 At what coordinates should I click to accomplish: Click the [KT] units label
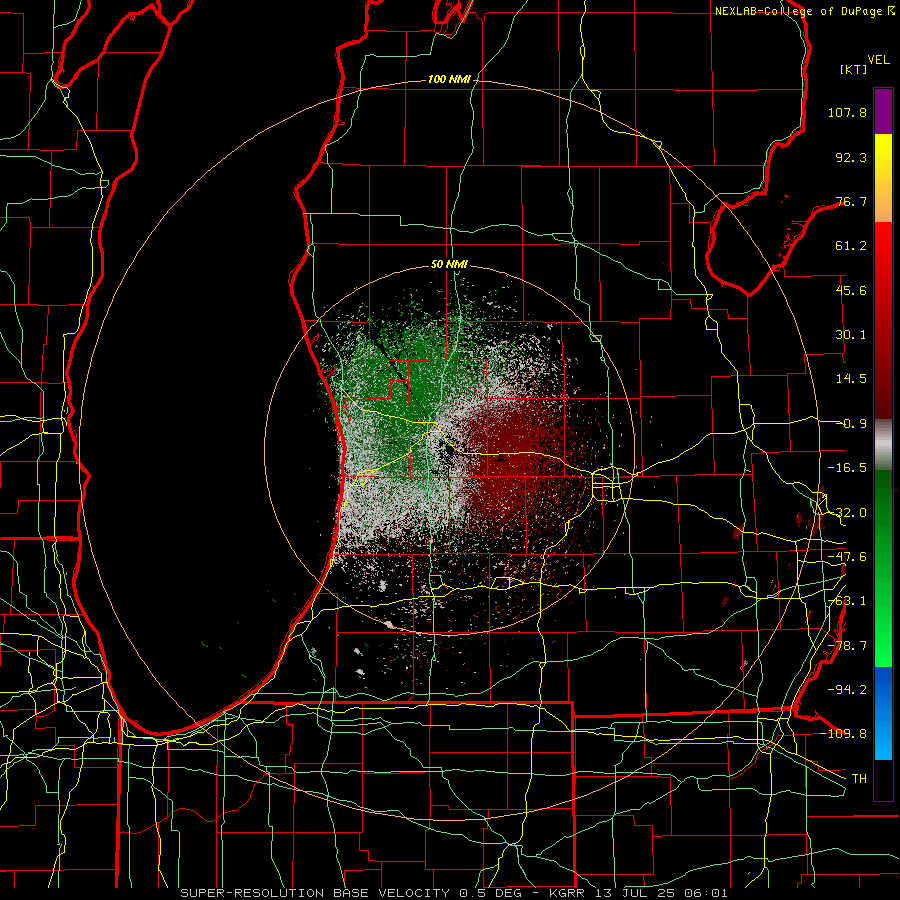(x=854, y=69)
